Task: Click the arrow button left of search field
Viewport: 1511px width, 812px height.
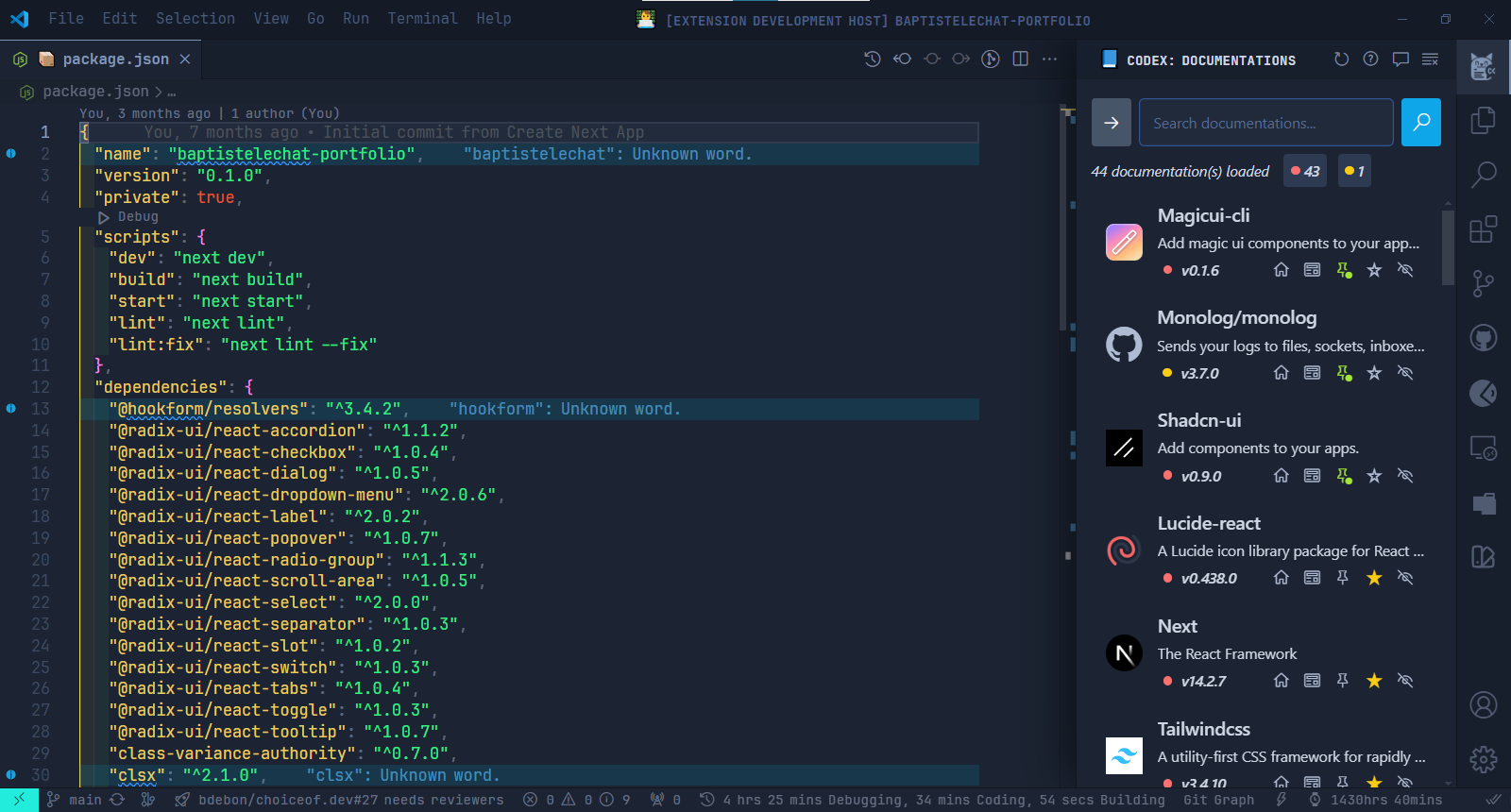Action: [x=1112, y=123]
